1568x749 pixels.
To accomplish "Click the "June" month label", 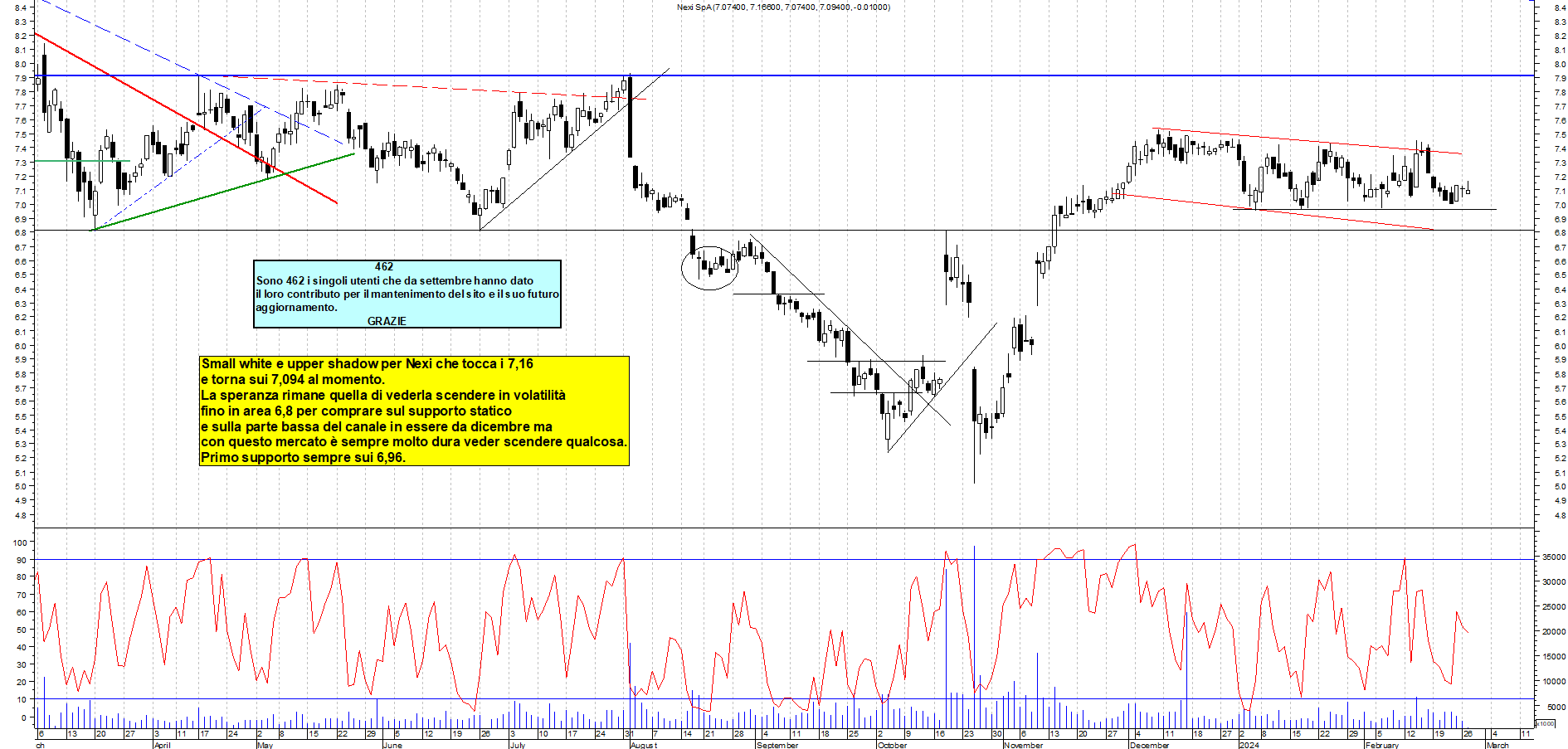I will click(x=392, y=745).
